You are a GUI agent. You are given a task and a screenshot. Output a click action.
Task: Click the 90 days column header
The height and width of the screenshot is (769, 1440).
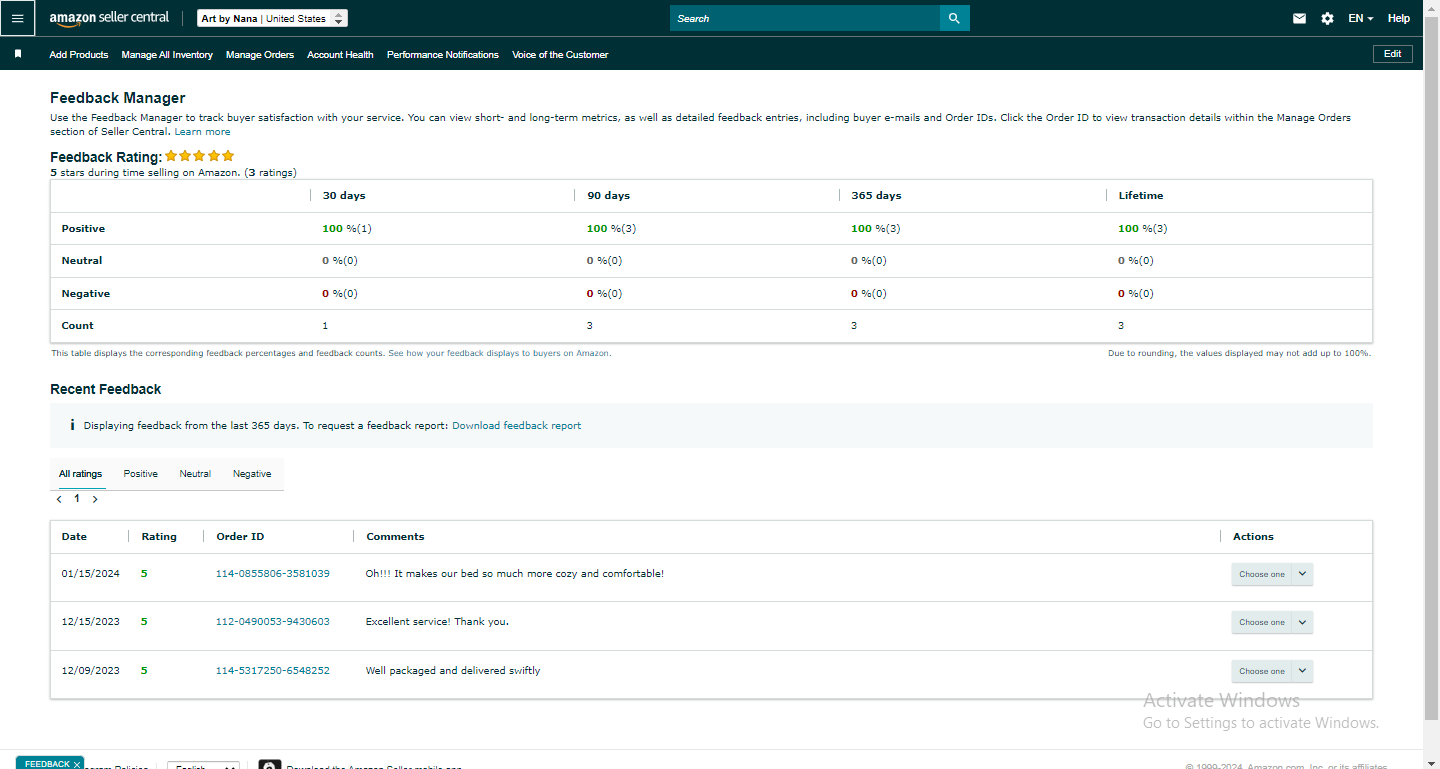click(x=608, y=196)
